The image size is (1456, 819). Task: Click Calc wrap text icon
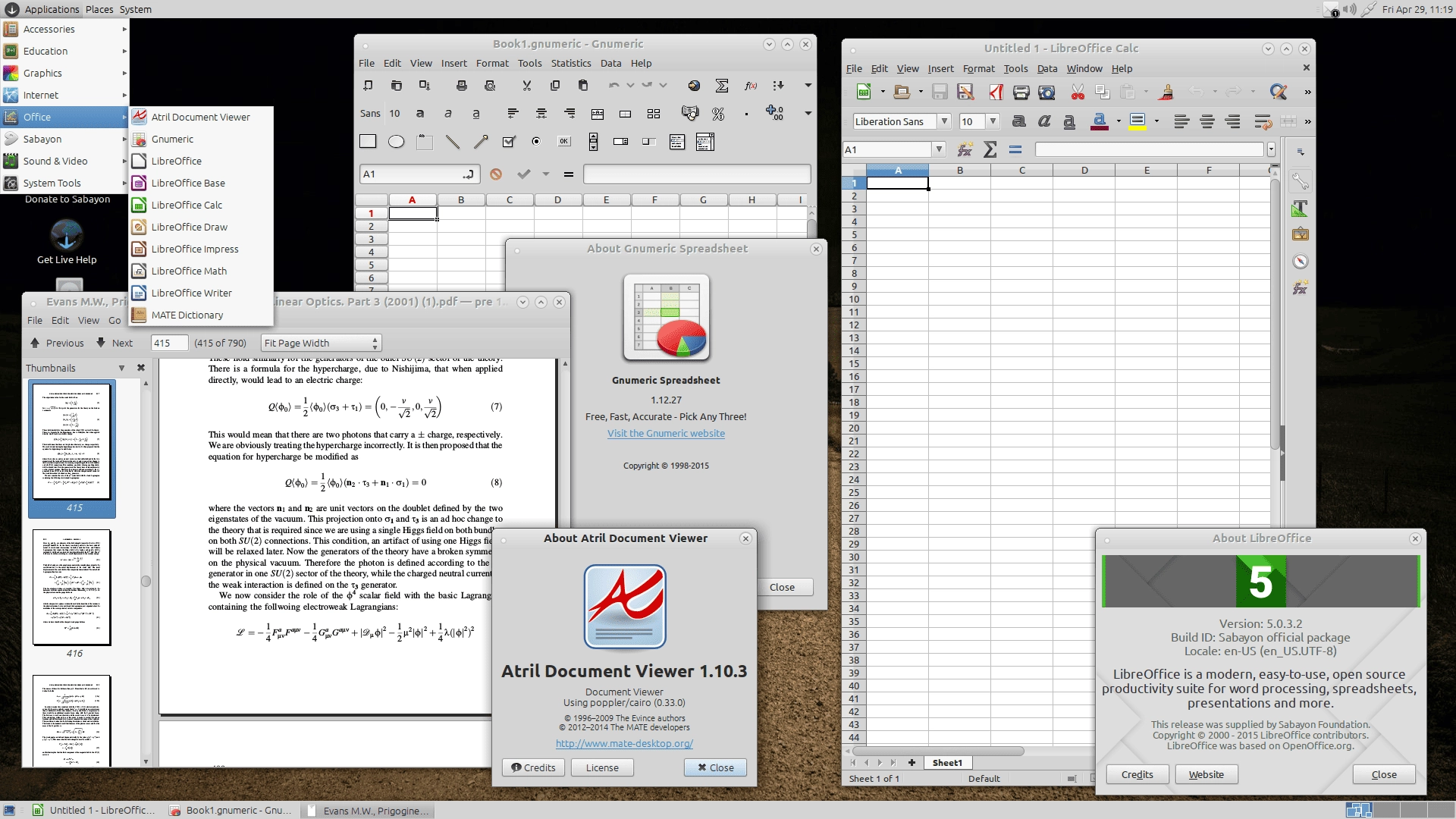[1263, 121]
